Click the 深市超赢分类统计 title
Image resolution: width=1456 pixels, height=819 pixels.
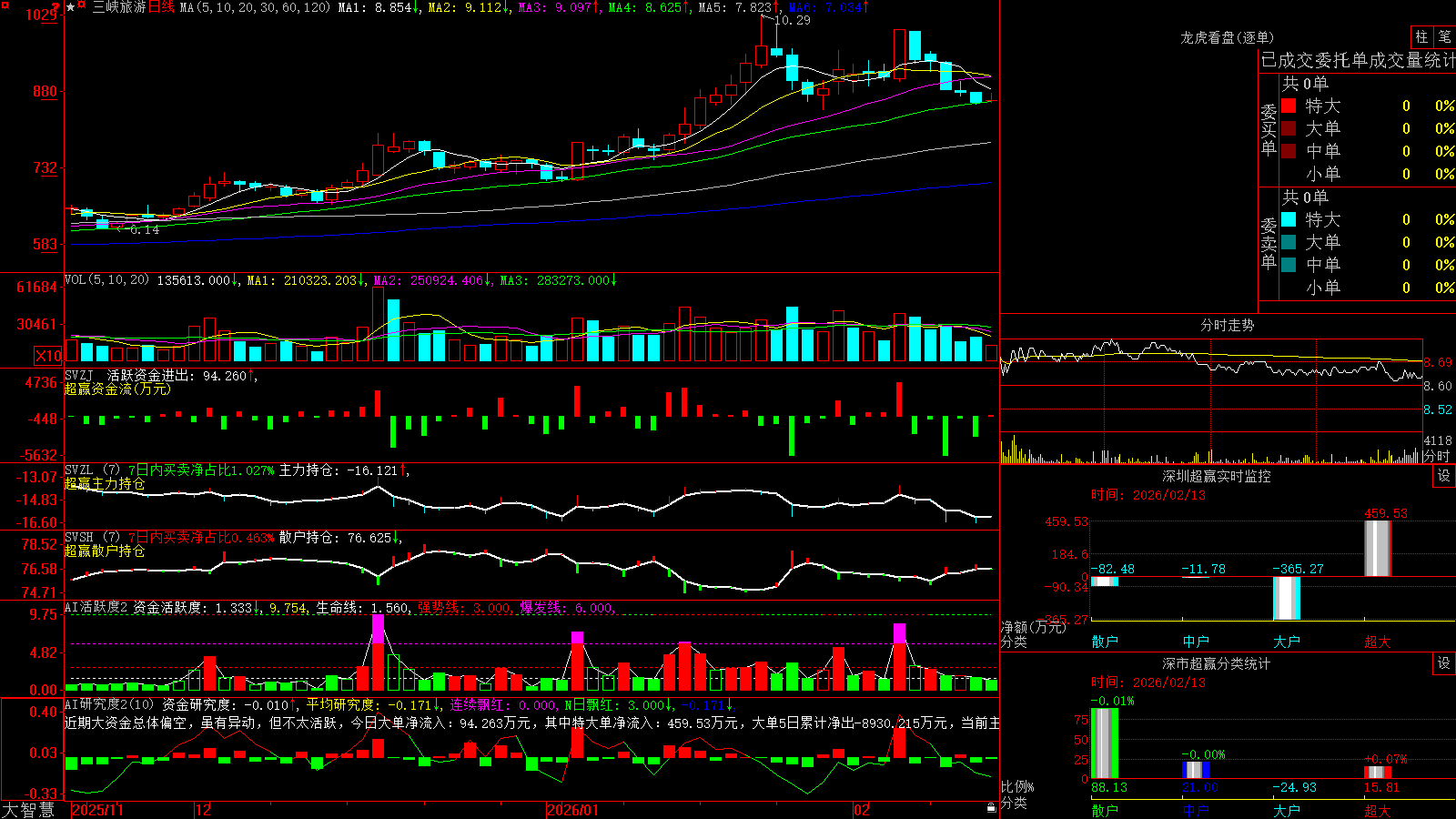pyautogui.click(x=1217, y=663)
